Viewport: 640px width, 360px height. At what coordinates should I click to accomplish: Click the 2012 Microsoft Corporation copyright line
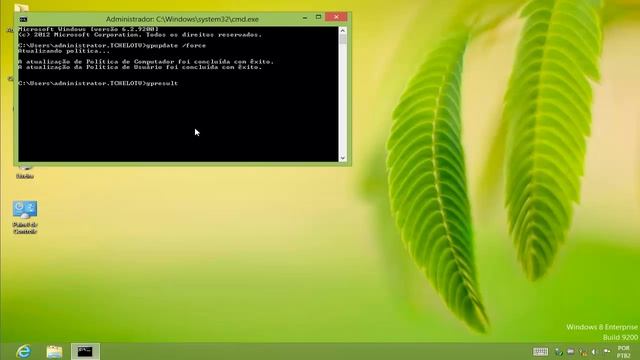pos(140,35)
